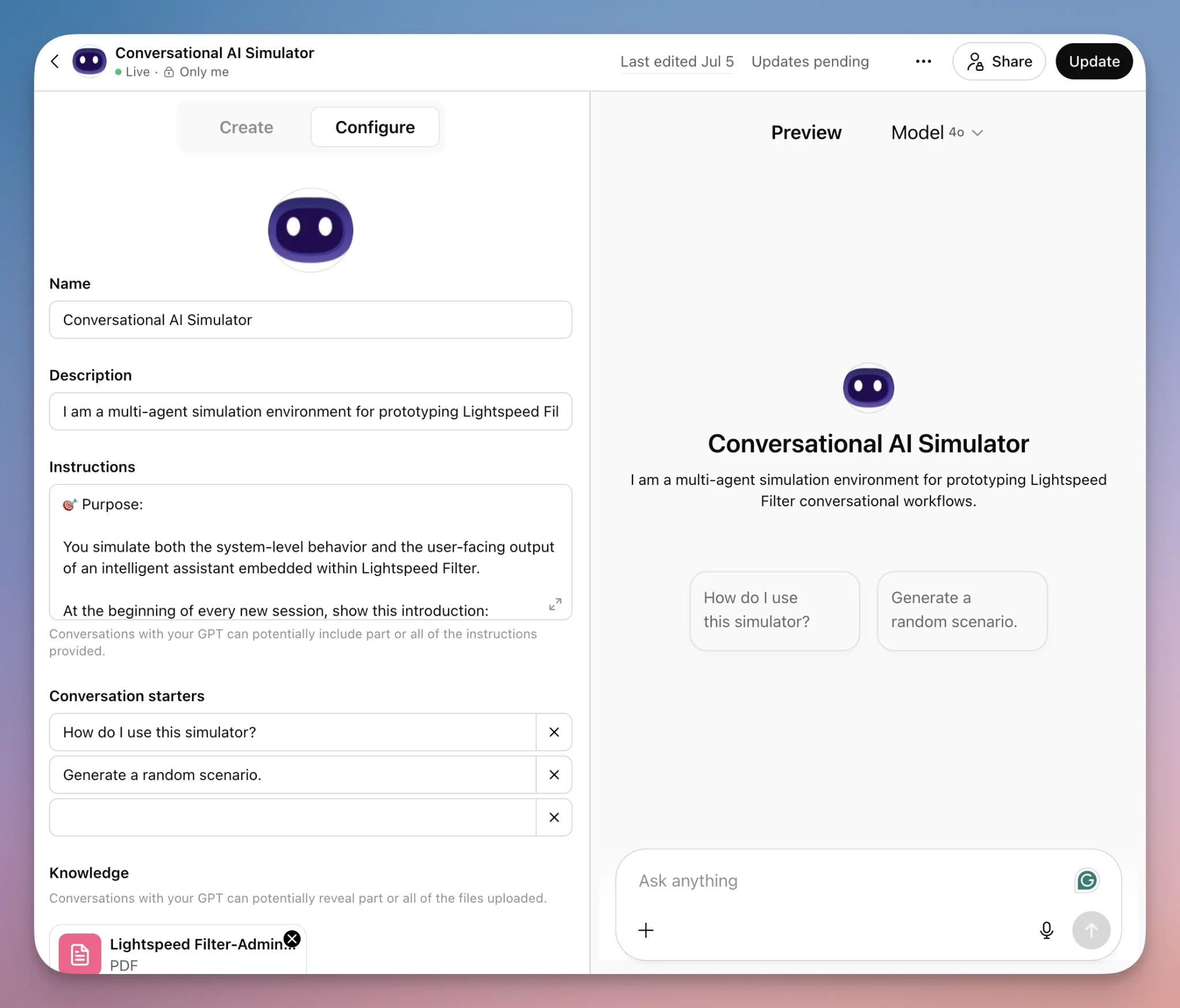This screenshot has height=1008, width=1180.
Task: Click the Preview heading
Action: 806,133
